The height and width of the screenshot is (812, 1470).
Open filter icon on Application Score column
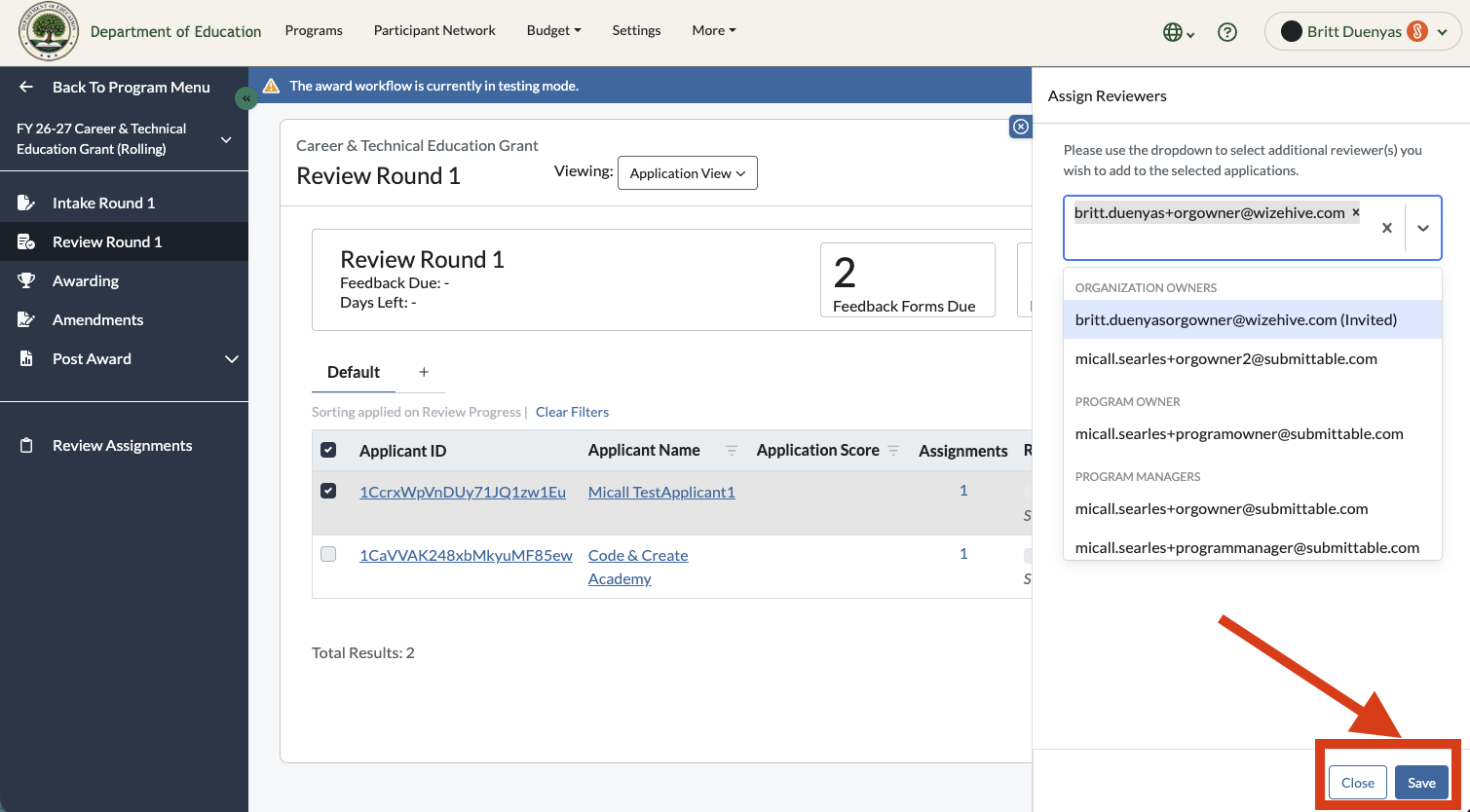click(x=893, y=451)
